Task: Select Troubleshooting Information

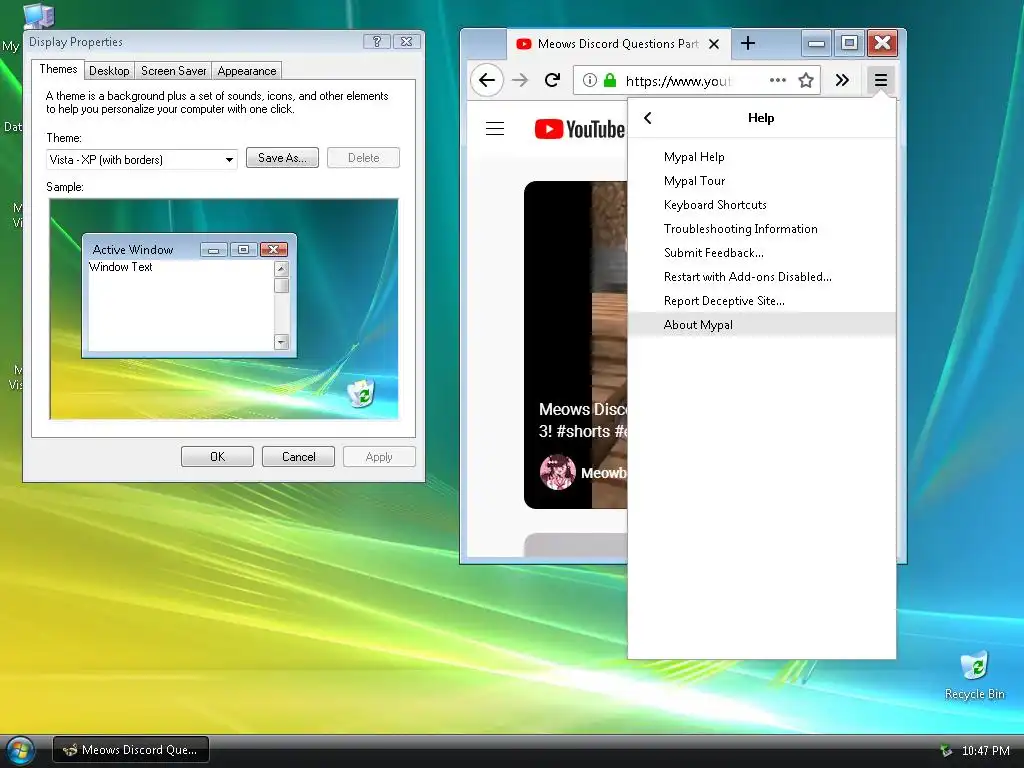Action: (x=761, y=229)
